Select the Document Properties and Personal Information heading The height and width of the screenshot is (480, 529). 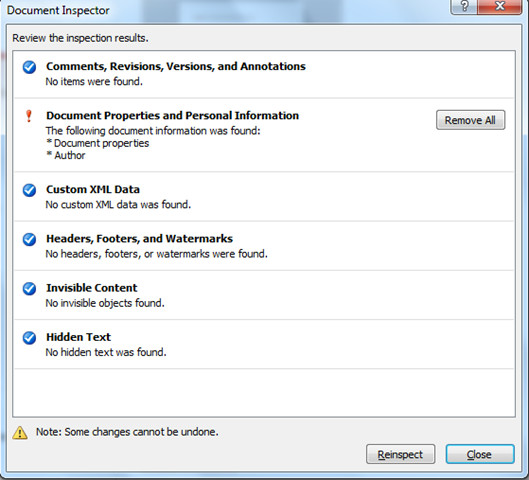pos(172,115)
